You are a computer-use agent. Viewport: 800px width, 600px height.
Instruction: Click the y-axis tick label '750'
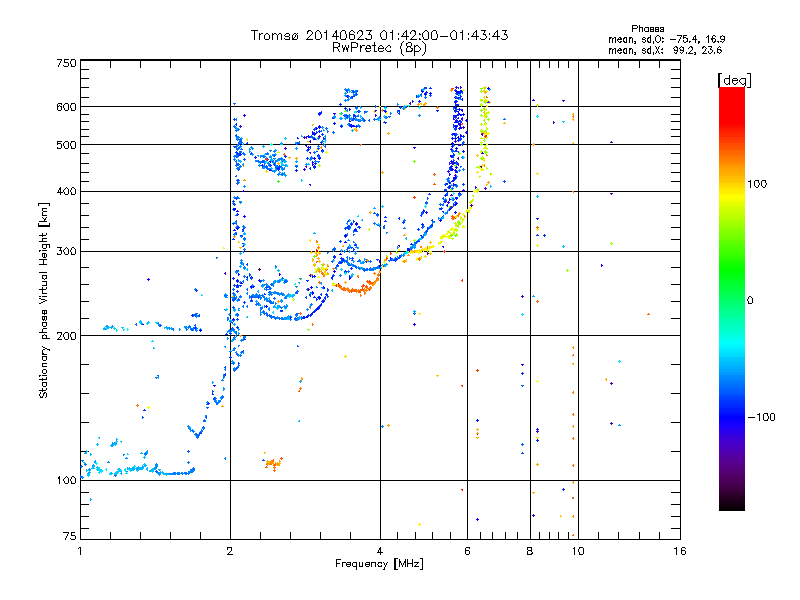(x=66, y=63)
